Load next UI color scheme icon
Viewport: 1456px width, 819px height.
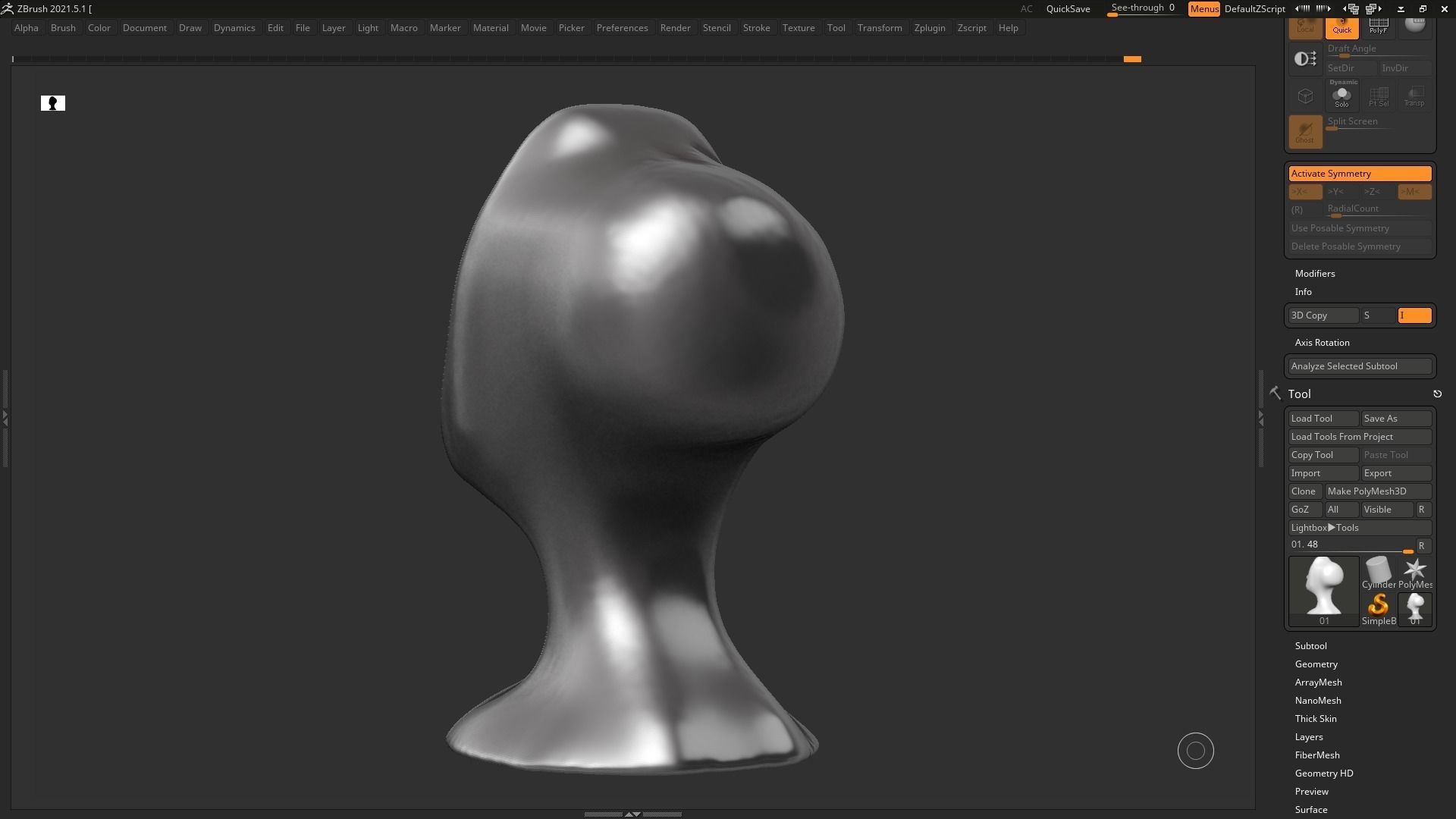(x=1323, y=8)
